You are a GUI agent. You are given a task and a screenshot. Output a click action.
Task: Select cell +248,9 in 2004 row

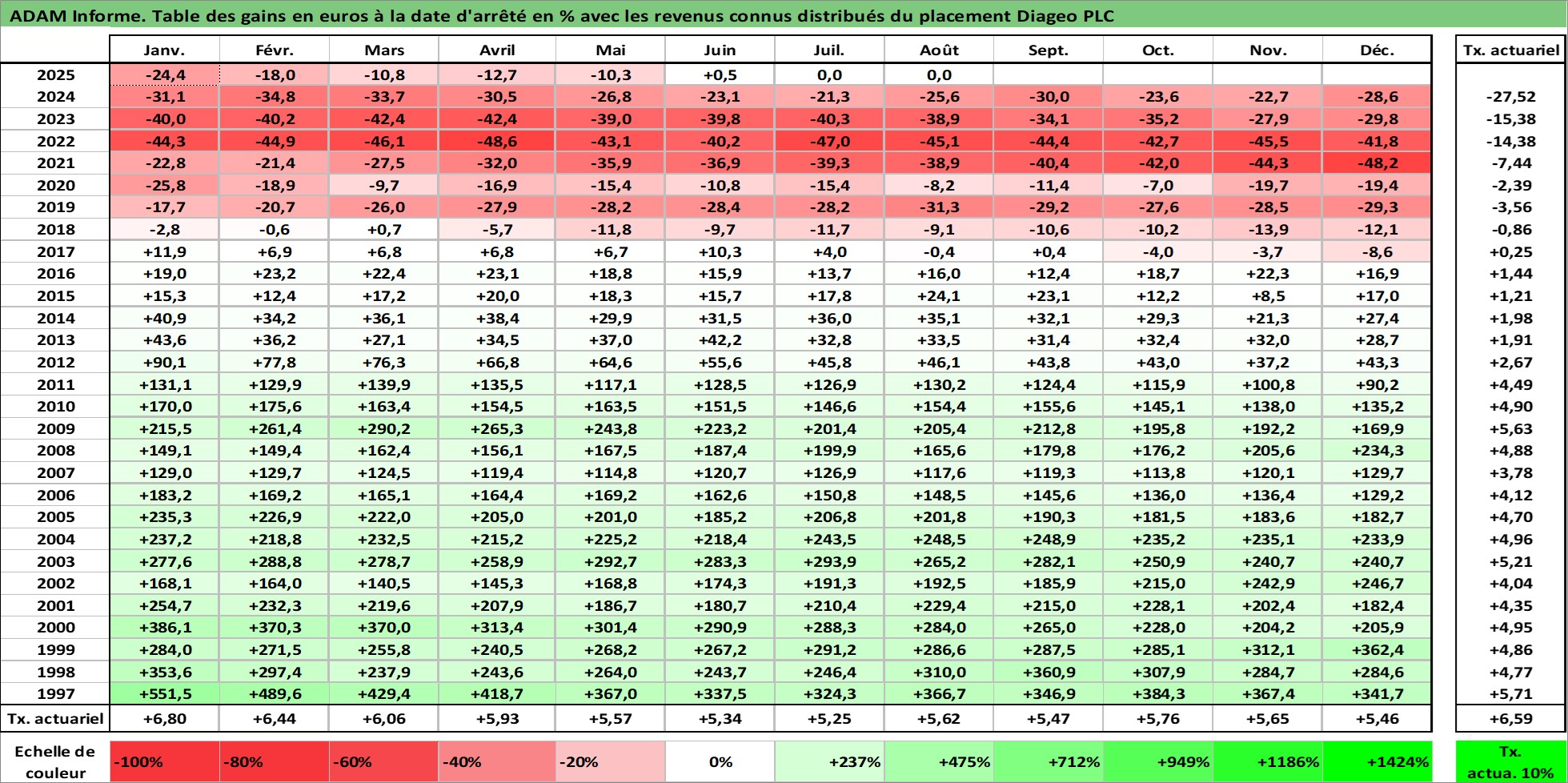click(1049, 539)
